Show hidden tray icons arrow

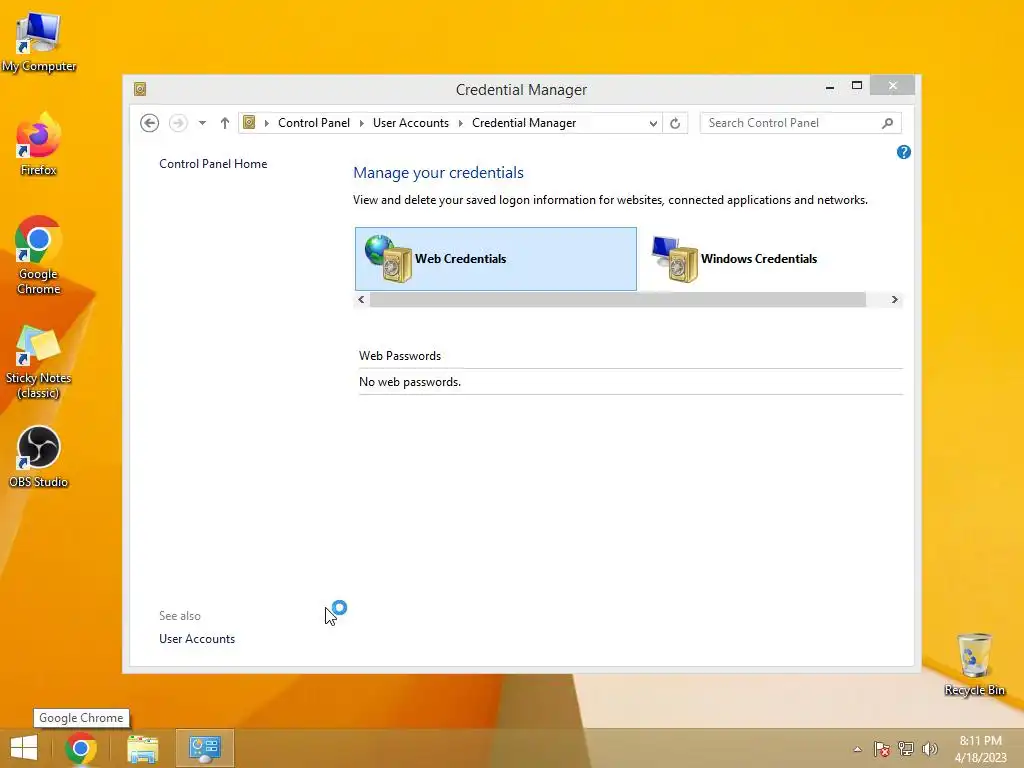coord(857,749)
